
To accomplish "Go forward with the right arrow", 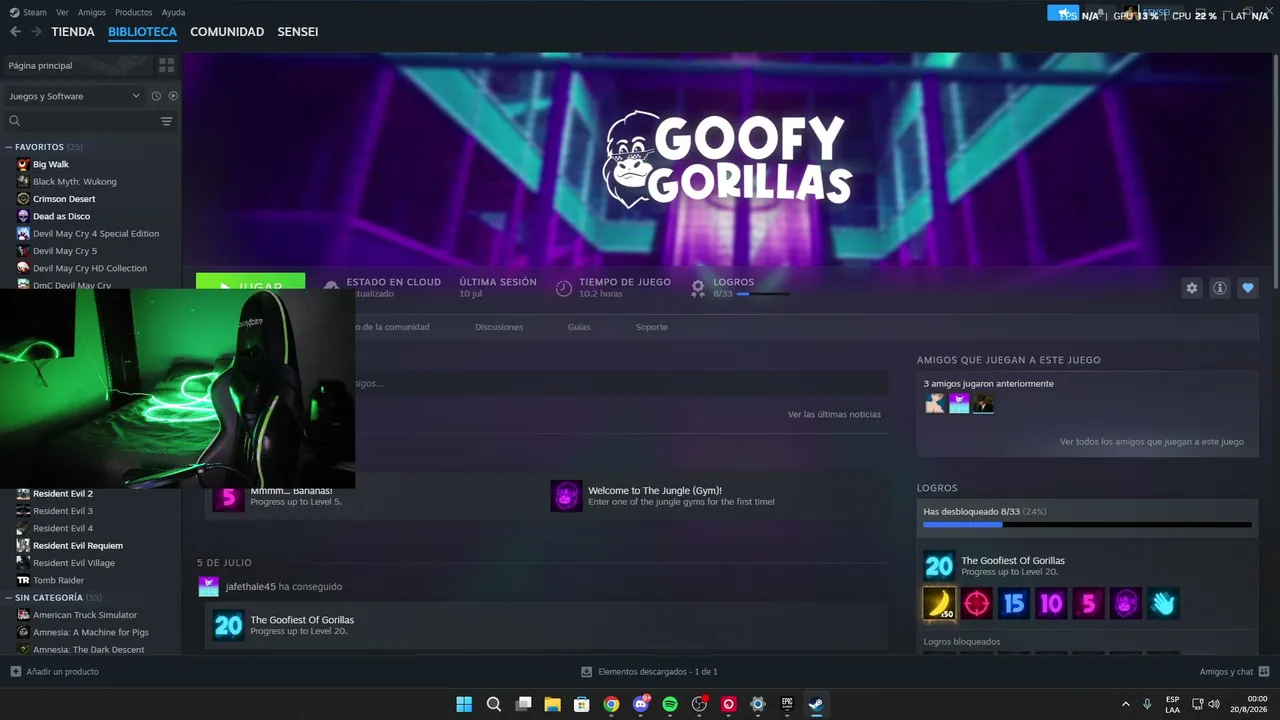I will [36, 32].
